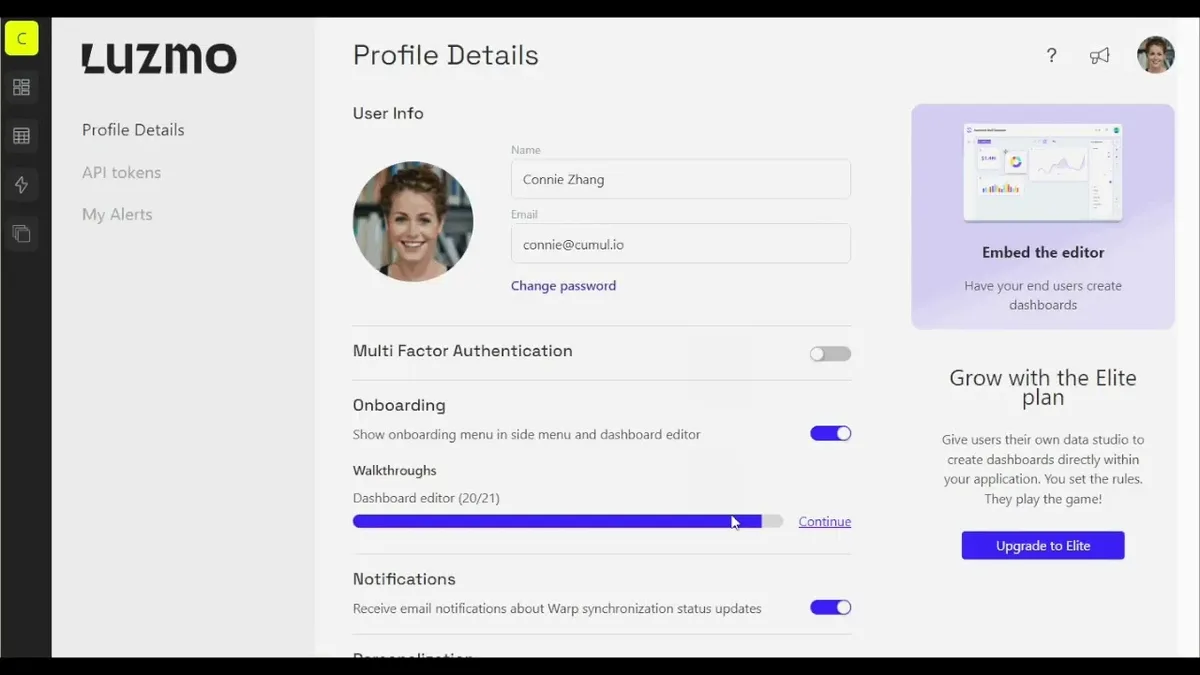Disable the onboarding menu toggle
The image size is (1200, 675).
830,433
